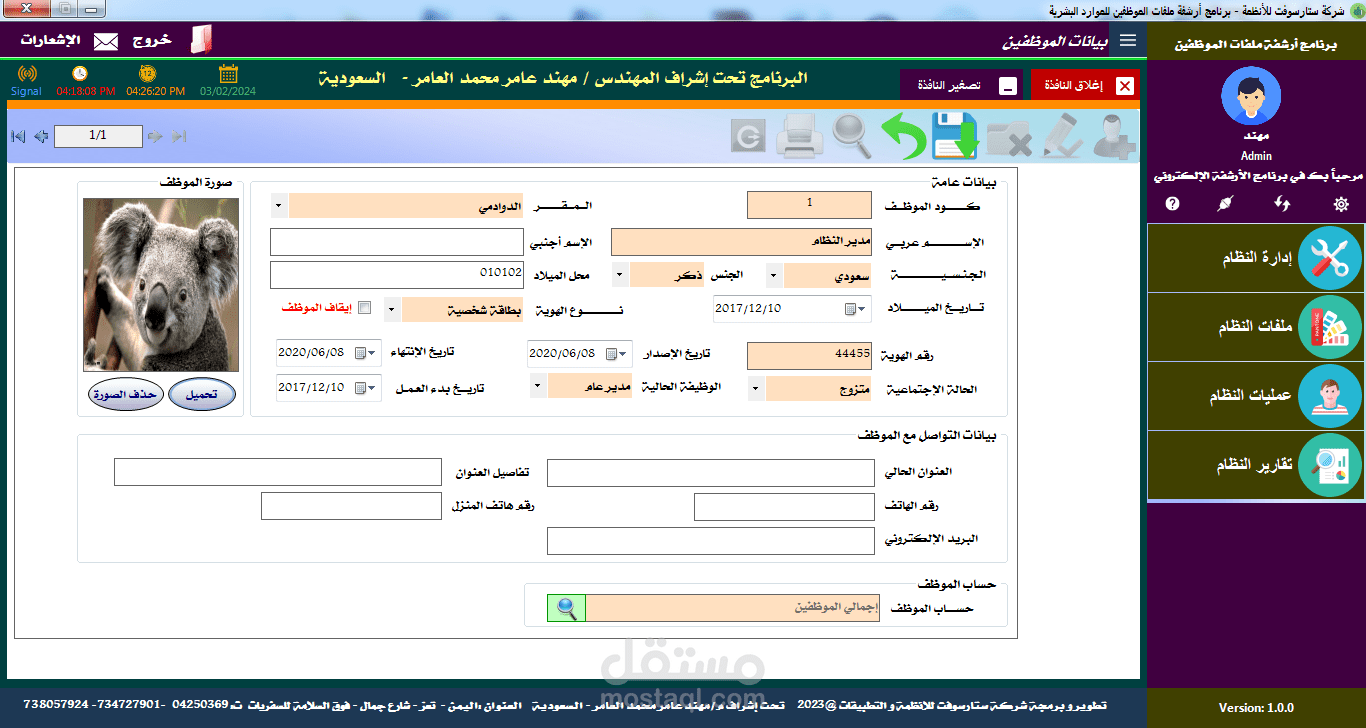Go to first record
The image size is (1366, 728).
18,136
